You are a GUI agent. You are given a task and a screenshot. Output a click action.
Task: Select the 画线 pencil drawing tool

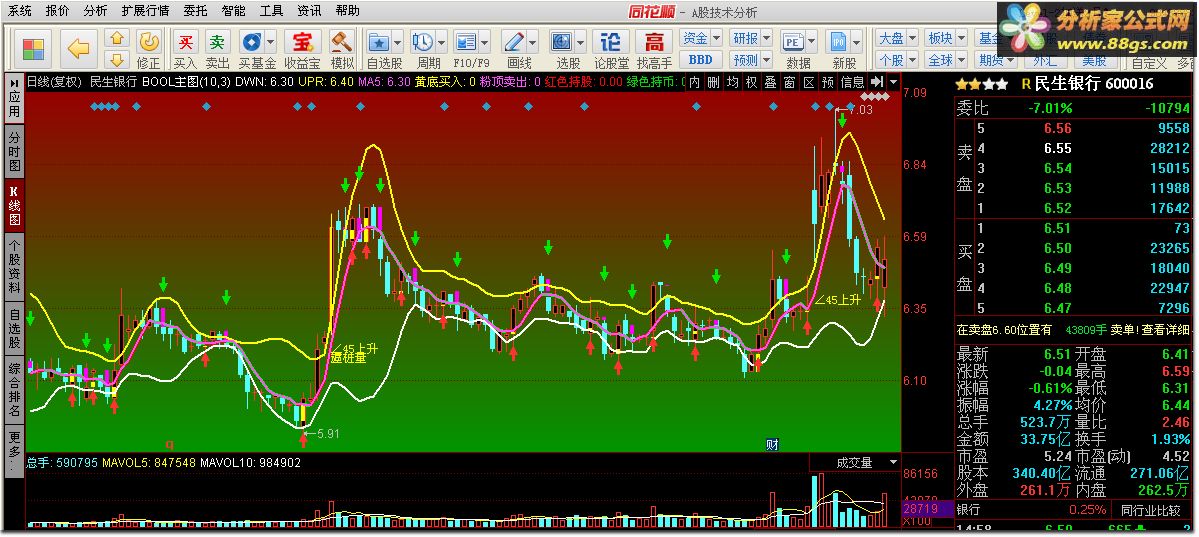[x=514, y=41]
